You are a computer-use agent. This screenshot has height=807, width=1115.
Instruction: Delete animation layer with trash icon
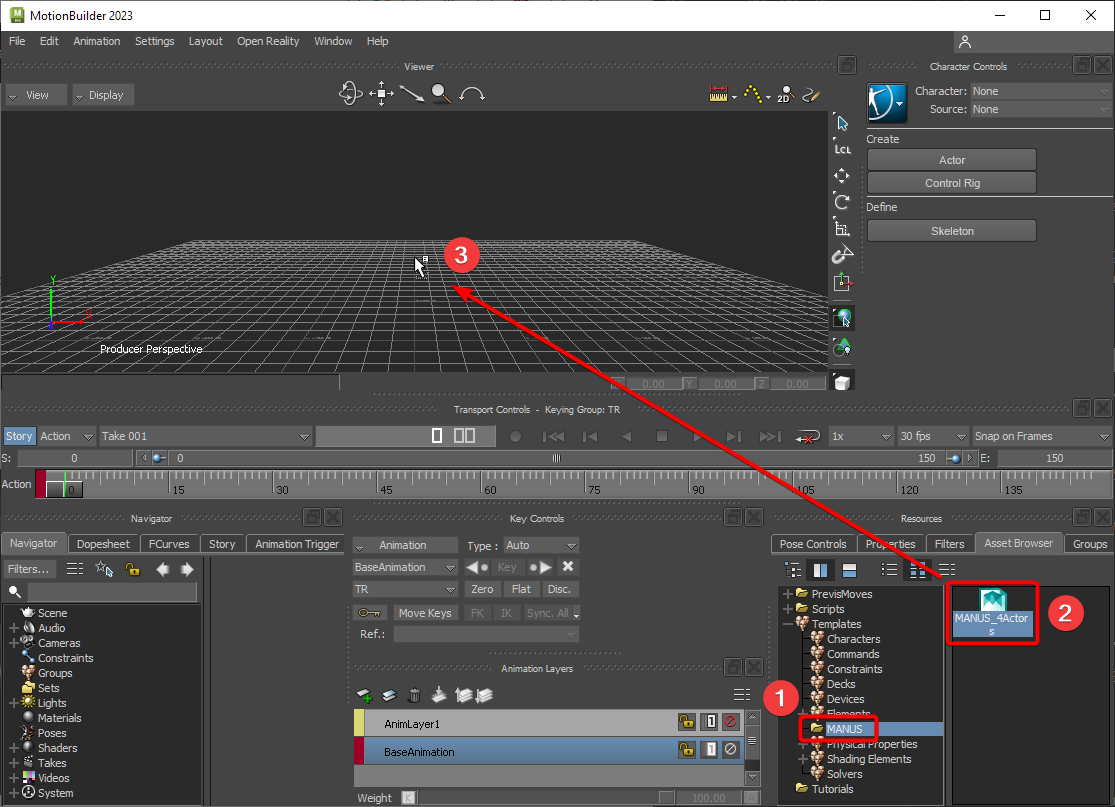tap(414, 695)
